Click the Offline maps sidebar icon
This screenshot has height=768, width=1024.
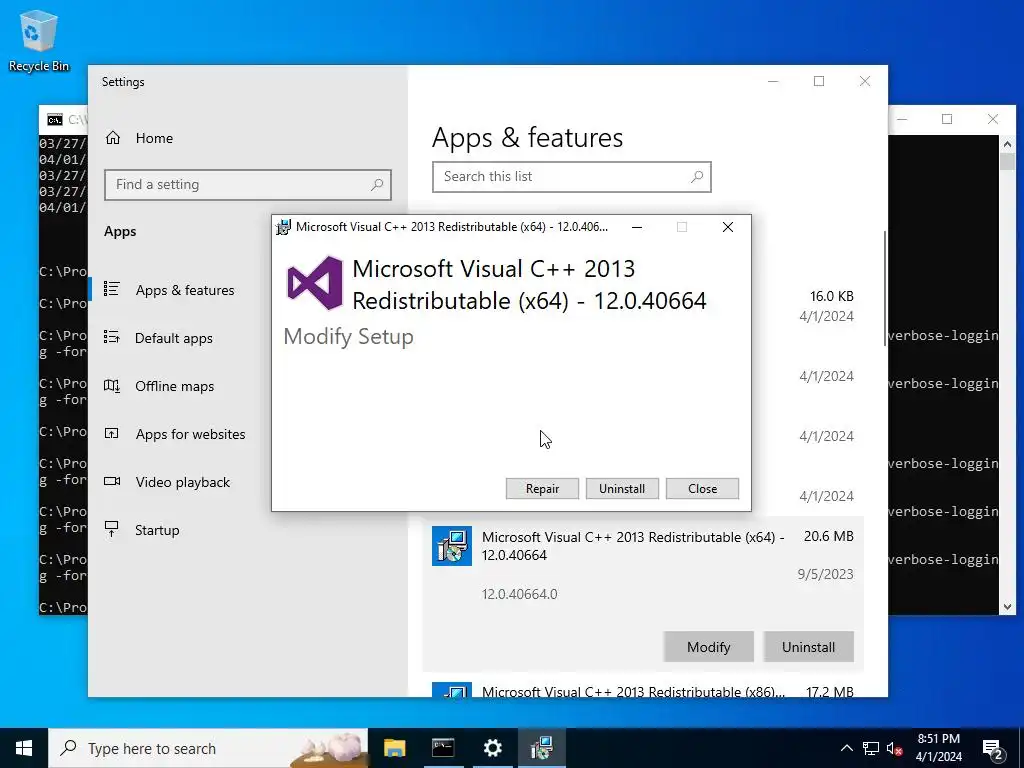click(112, 385)
